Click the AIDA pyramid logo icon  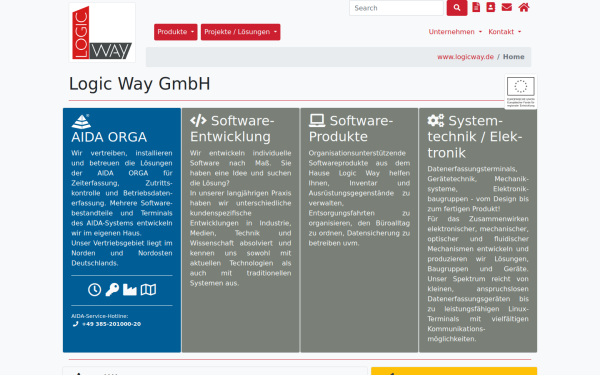click(x=81, y=122)
